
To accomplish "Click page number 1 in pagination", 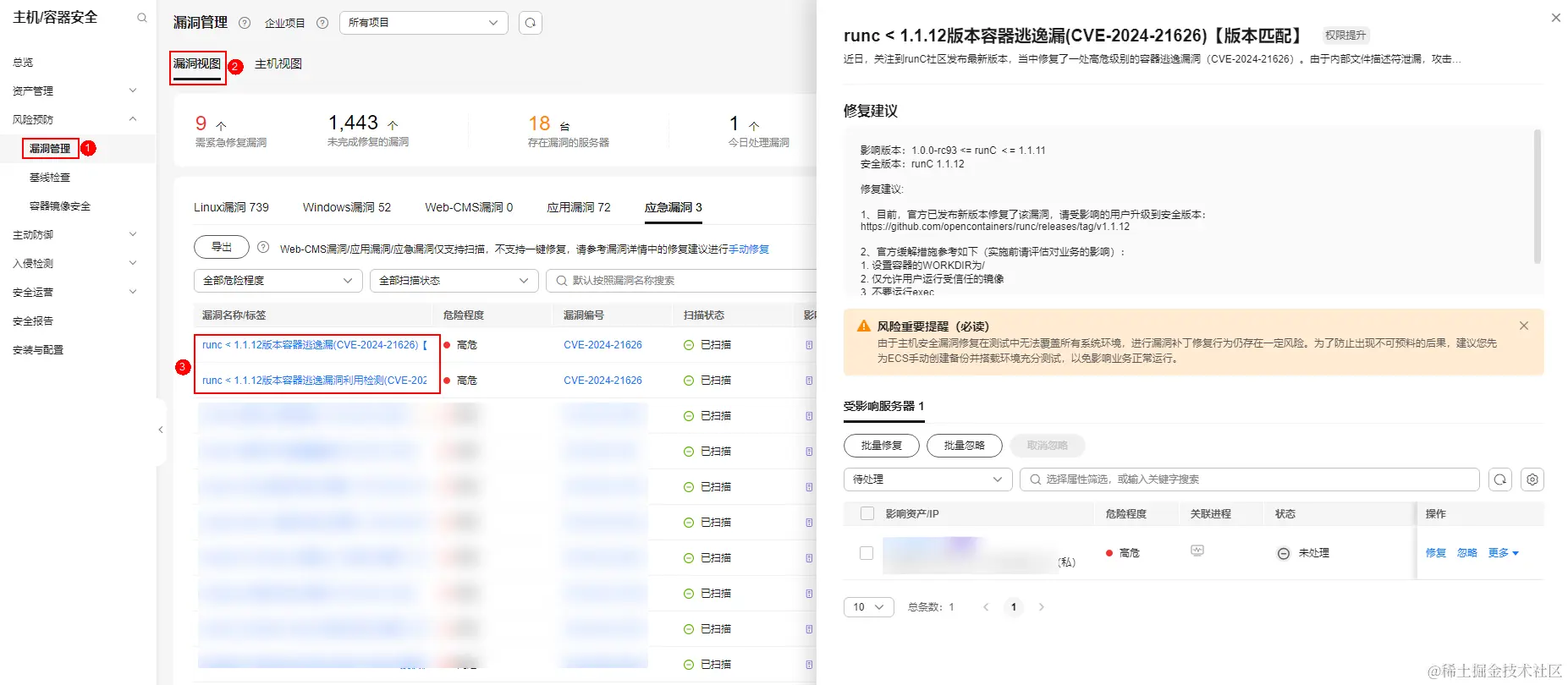I will pyautogui.click(x=1014, y=607).
